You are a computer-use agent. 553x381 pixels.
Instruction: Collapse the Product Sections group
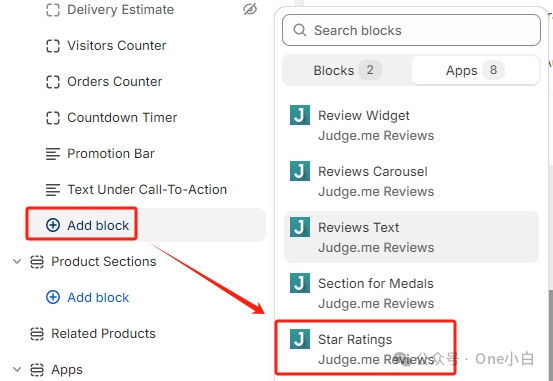coord(17,262)
